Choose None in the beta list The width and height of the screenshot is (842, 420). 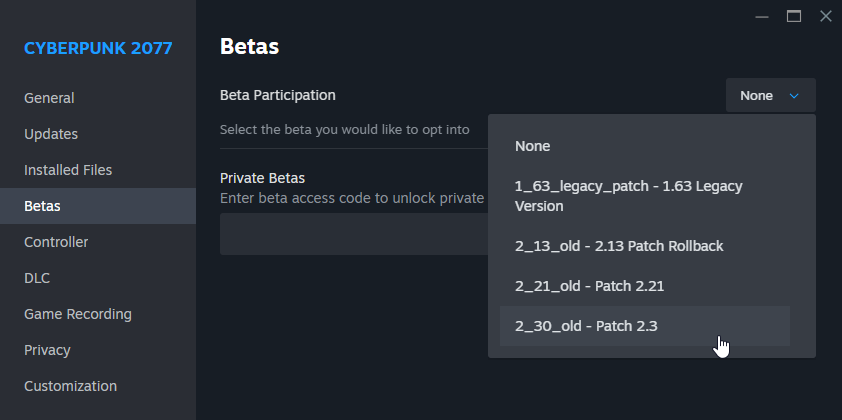click(533, 146)
